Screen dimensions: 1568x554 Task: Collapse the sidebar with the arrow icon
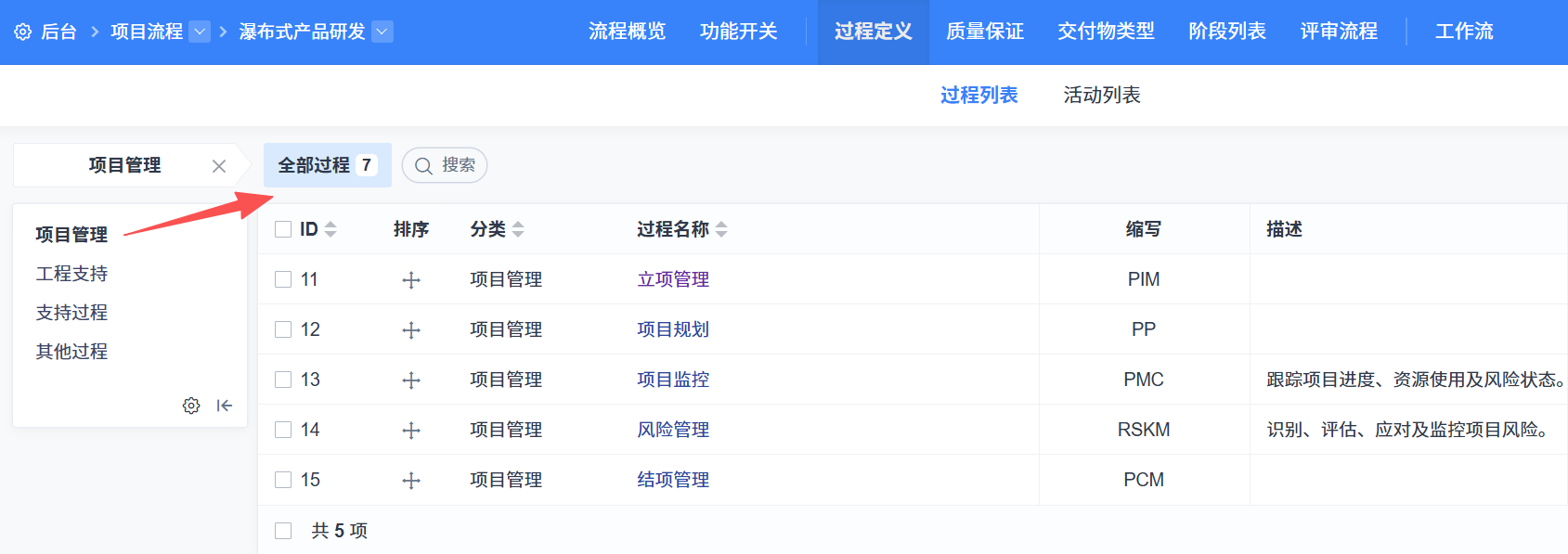(225, 406)
